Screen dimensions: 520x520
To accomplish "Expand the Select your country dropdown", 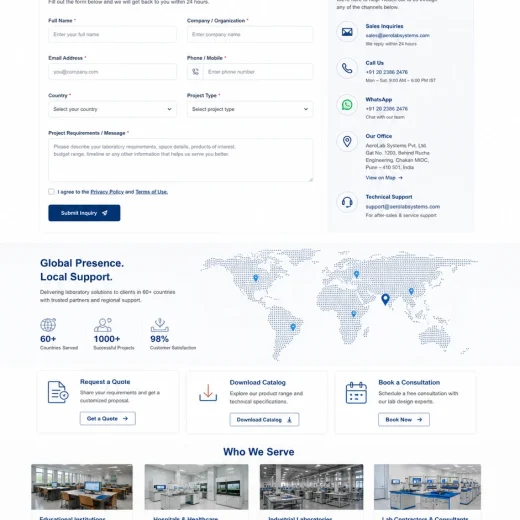I will [112, 109].
